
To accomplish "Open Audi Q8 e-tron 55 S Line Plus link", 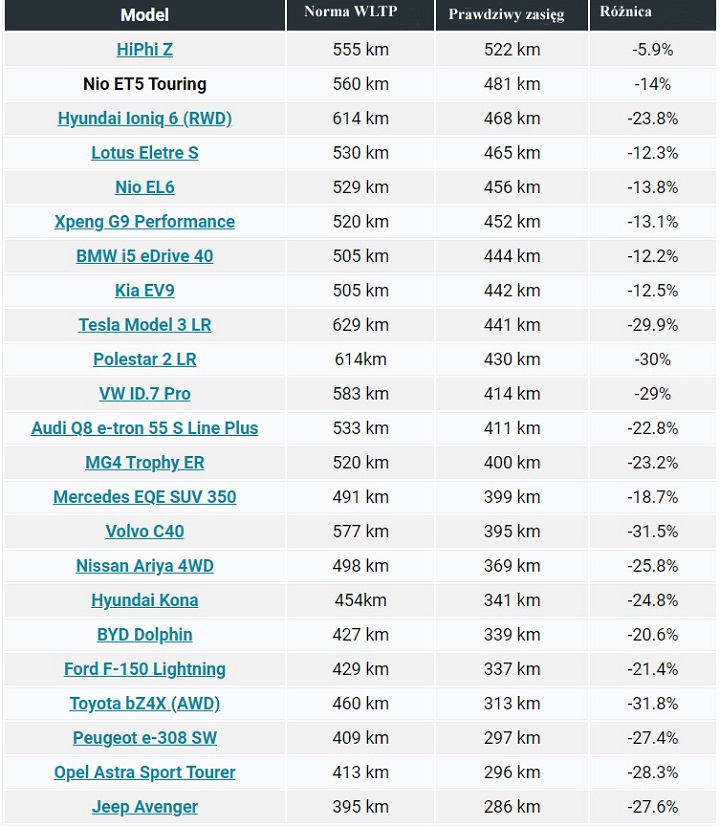I will point(144,428).
